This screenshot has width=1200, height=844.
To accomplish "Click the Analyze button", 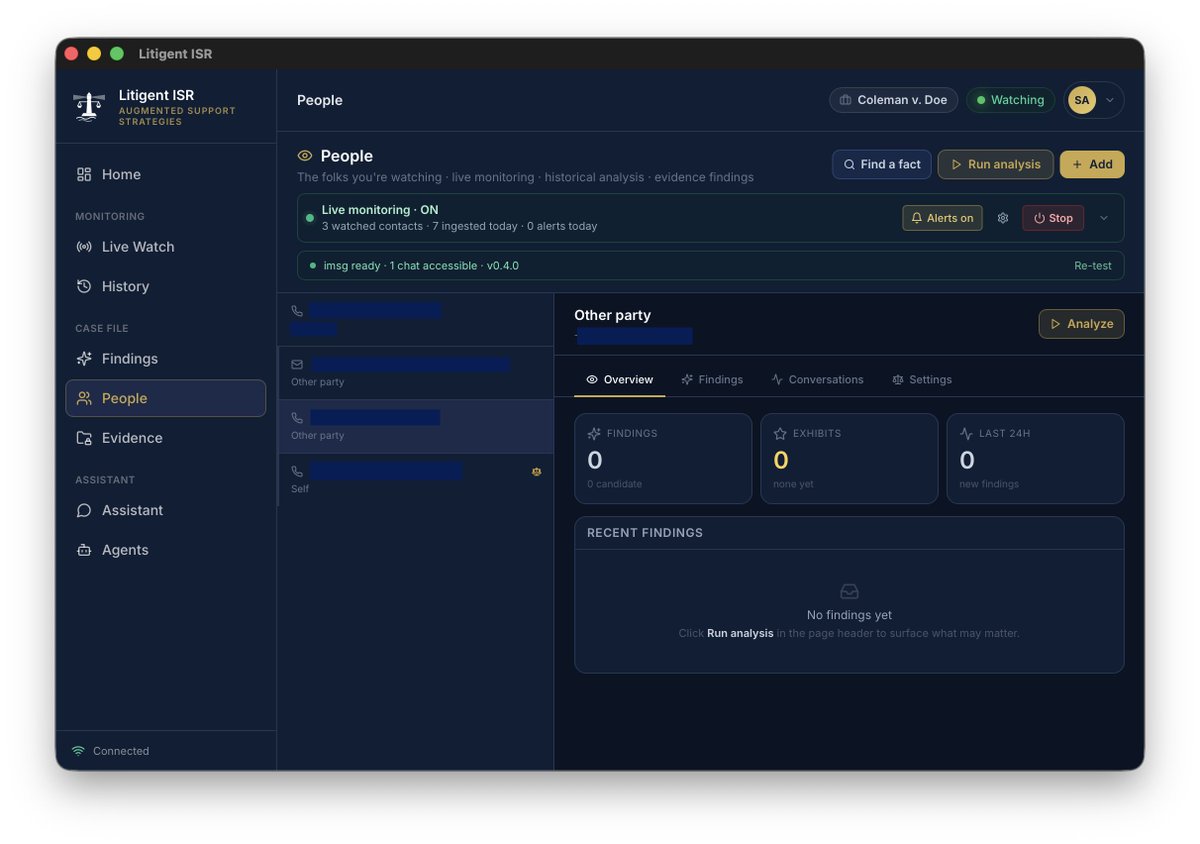I will point(1081,324).
